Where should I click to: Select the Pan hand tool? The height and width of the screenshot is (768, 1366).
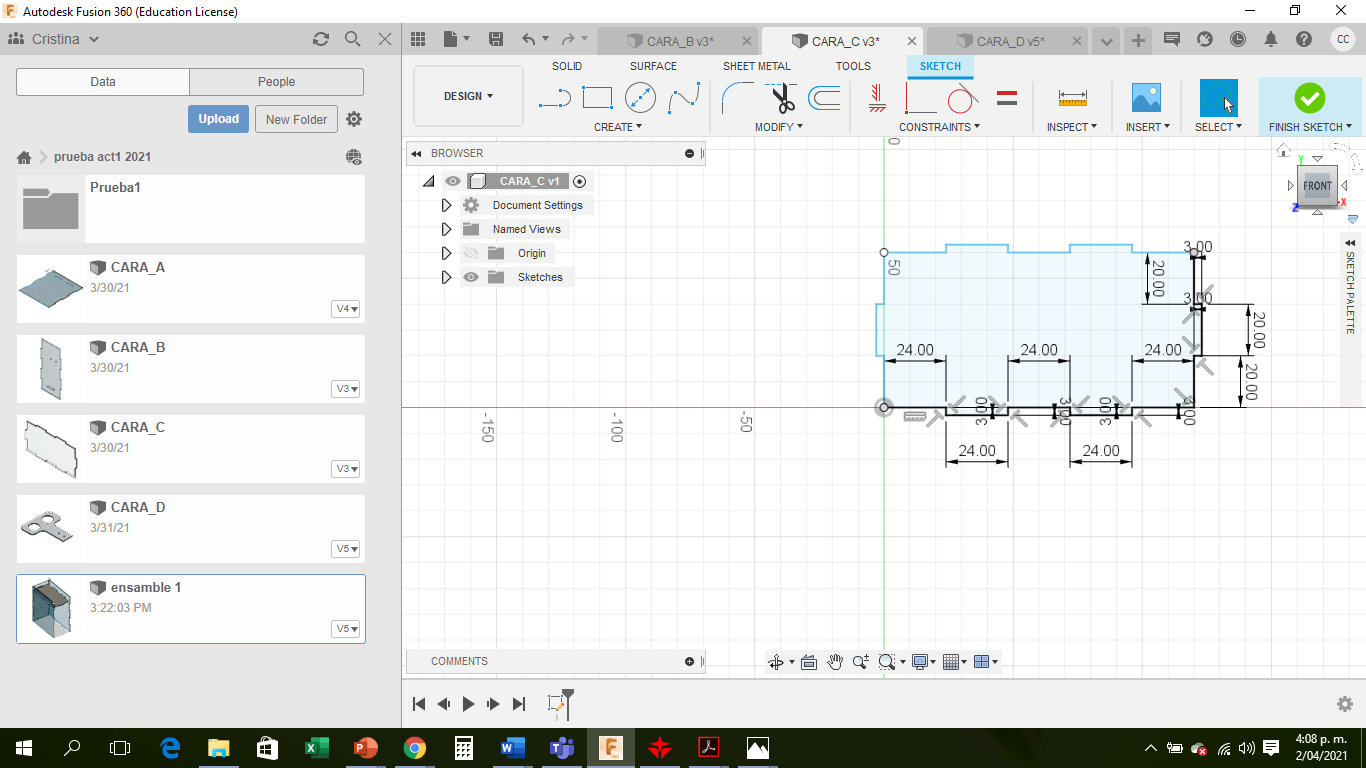[x=835, y=662]
